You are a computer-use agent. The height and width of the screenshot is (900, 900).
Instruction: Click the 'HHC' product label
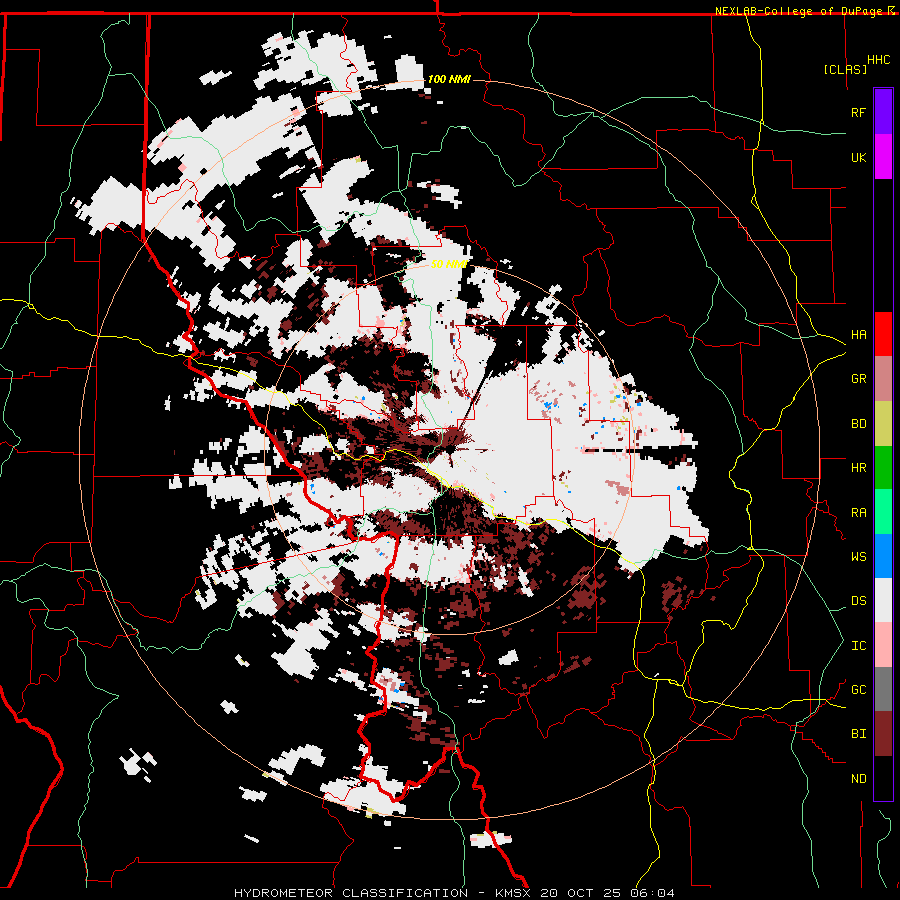click(x=878, y=60)
